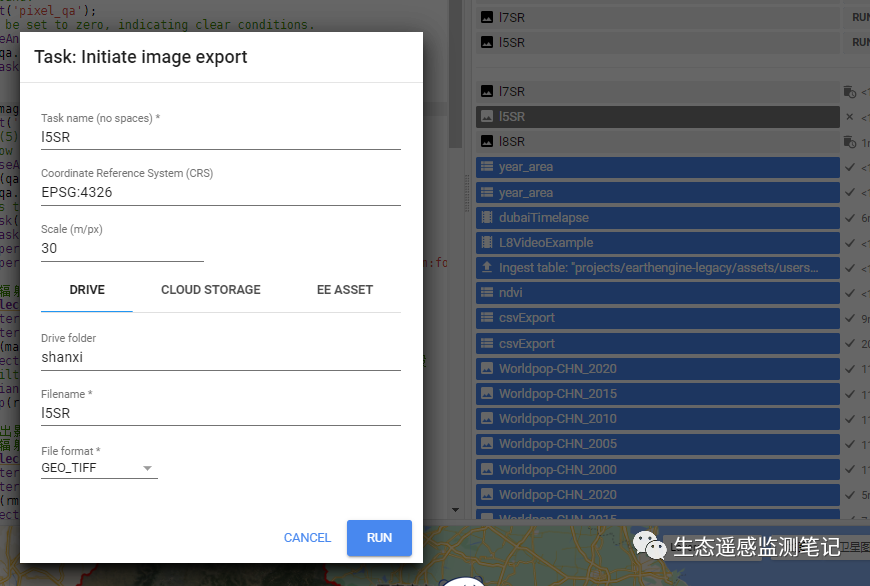The width and height of the screenshot is (870, 586).
Task: Click the table icon beside the csvExport task
Action: click(x=488, y=319)
